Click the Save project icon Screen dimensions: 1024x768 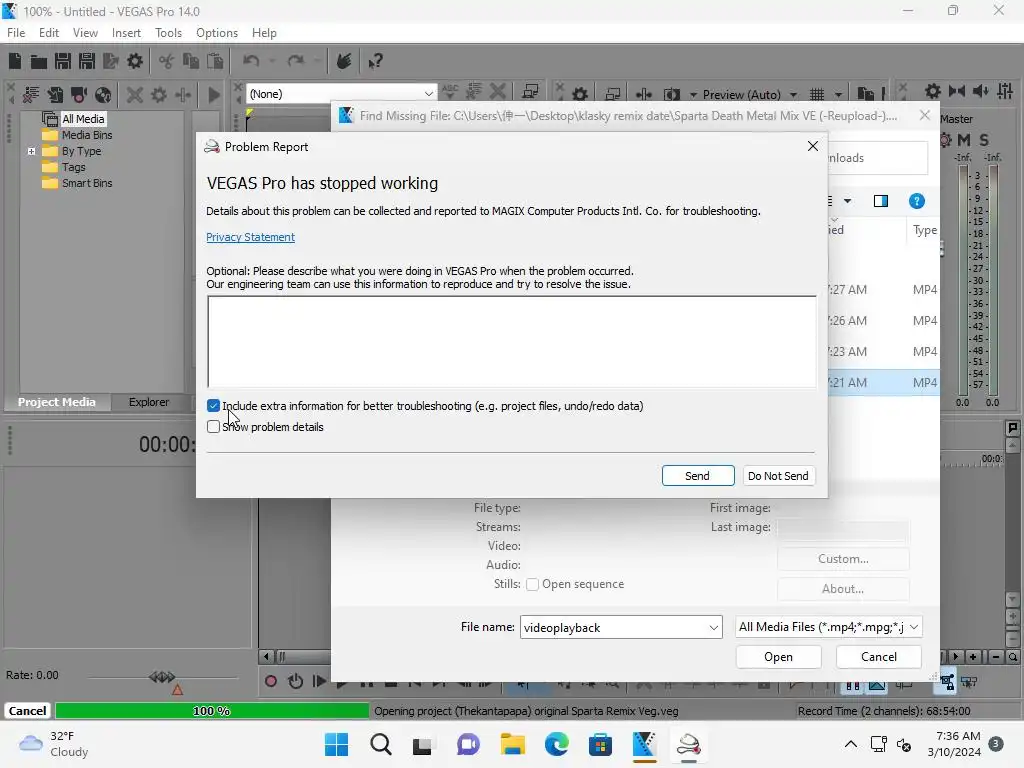[63, 61]
